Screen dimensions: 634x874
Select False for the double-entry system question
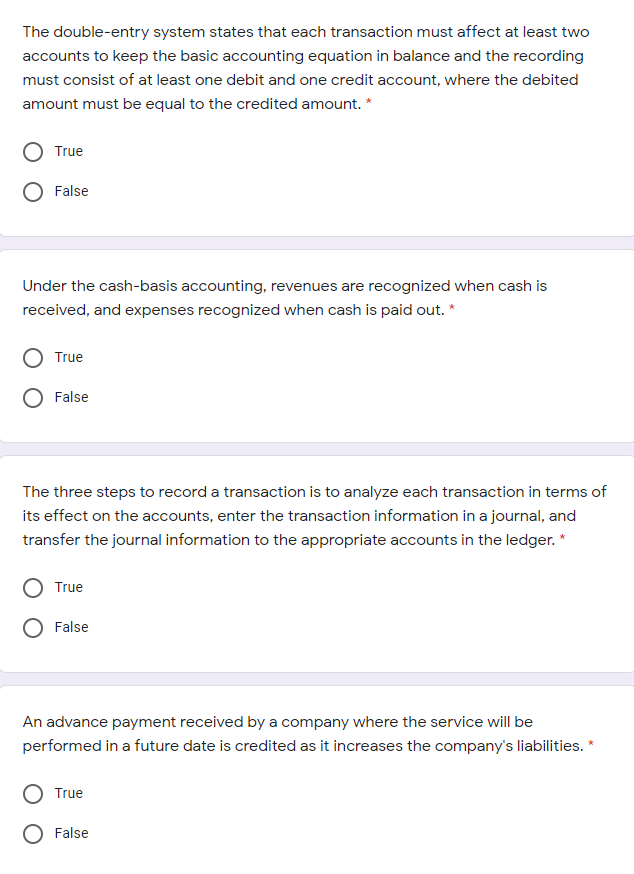pyautogui.click(x=33, y=191)
